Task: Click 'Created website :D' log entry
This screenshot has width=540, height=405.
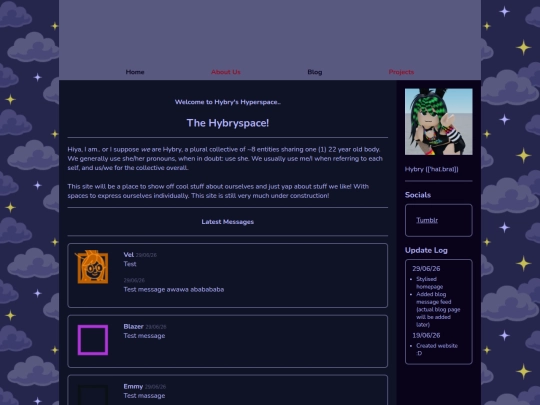Action: 437,349
